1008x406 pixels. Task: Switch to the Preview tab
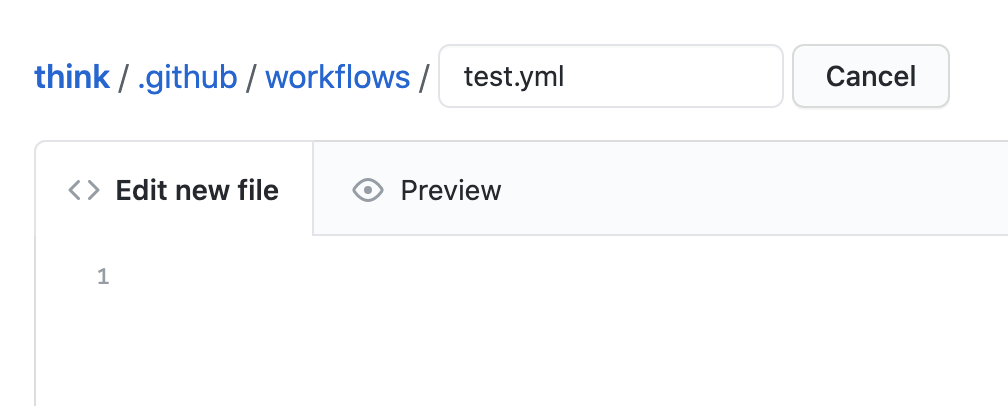[x=426, y=191]
